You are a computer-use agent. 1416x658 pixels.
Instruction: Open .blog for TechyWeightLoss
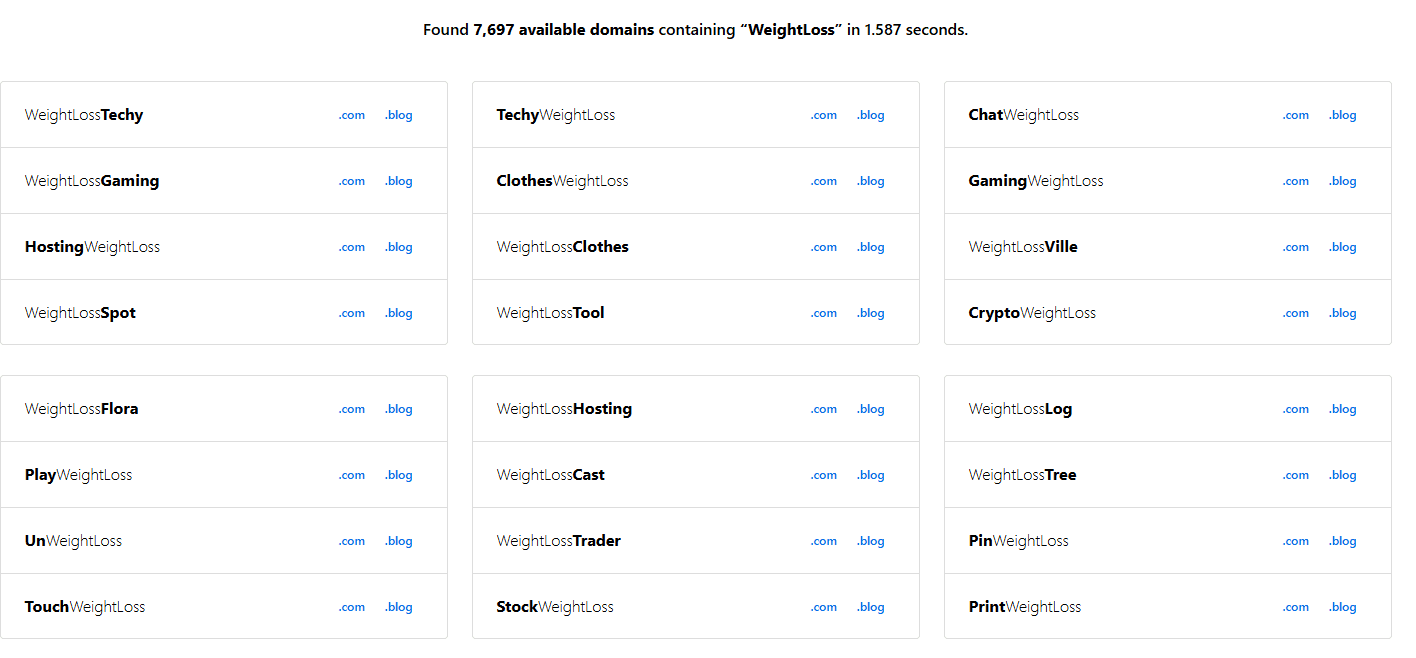(x=870, y=115)
